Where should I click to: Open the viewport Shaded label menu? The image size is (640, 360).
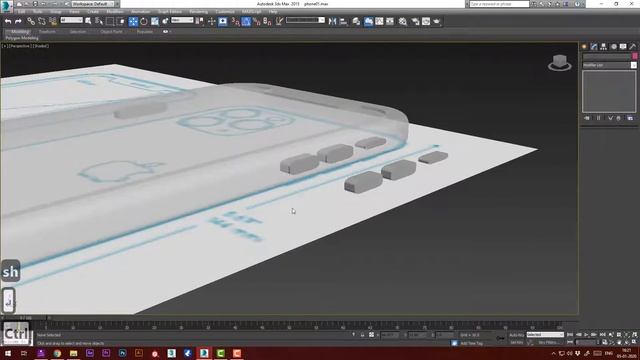[40, 46]
